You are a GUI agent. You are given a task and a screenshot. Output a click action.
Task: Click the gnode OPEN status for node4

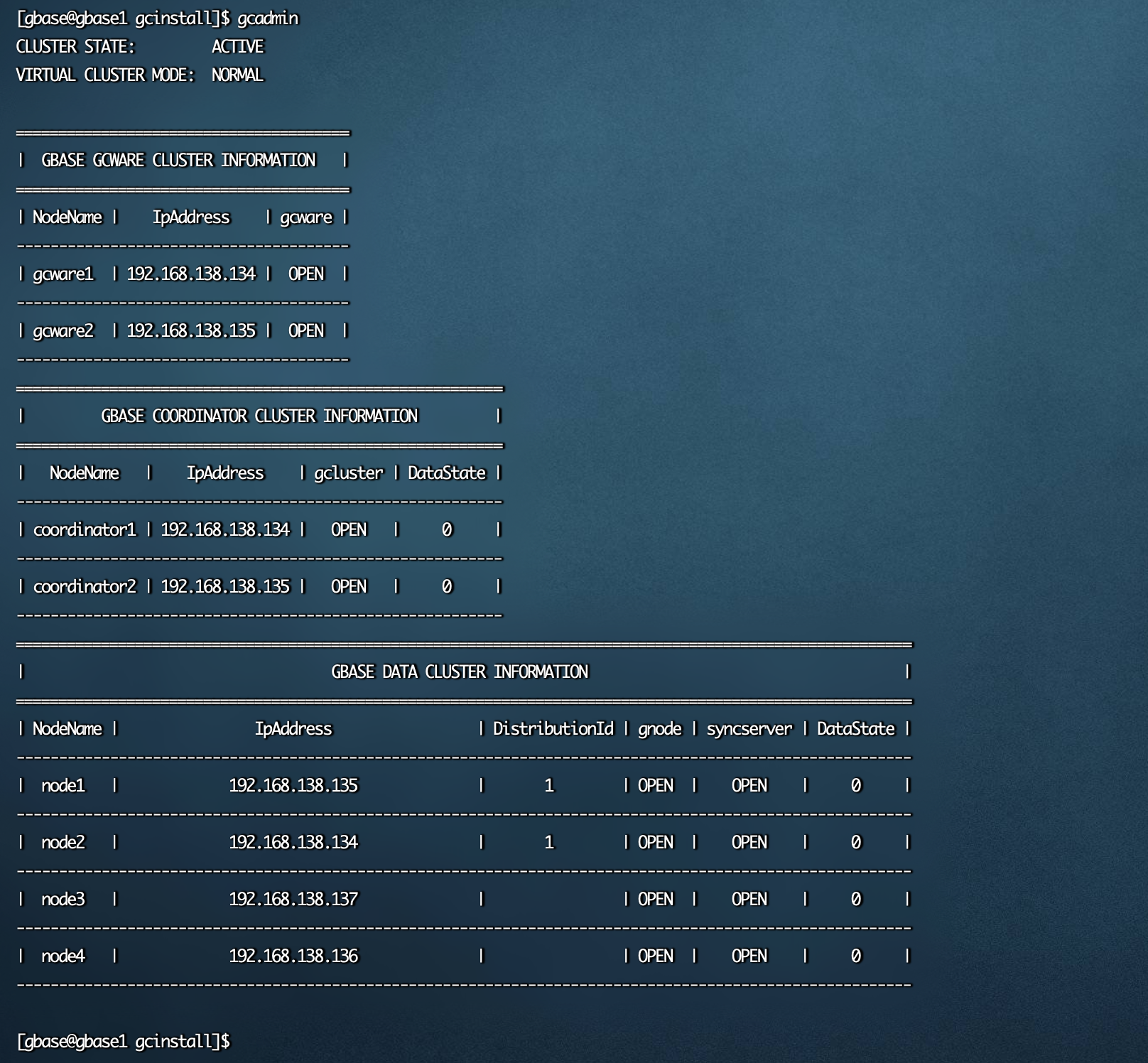656,956
